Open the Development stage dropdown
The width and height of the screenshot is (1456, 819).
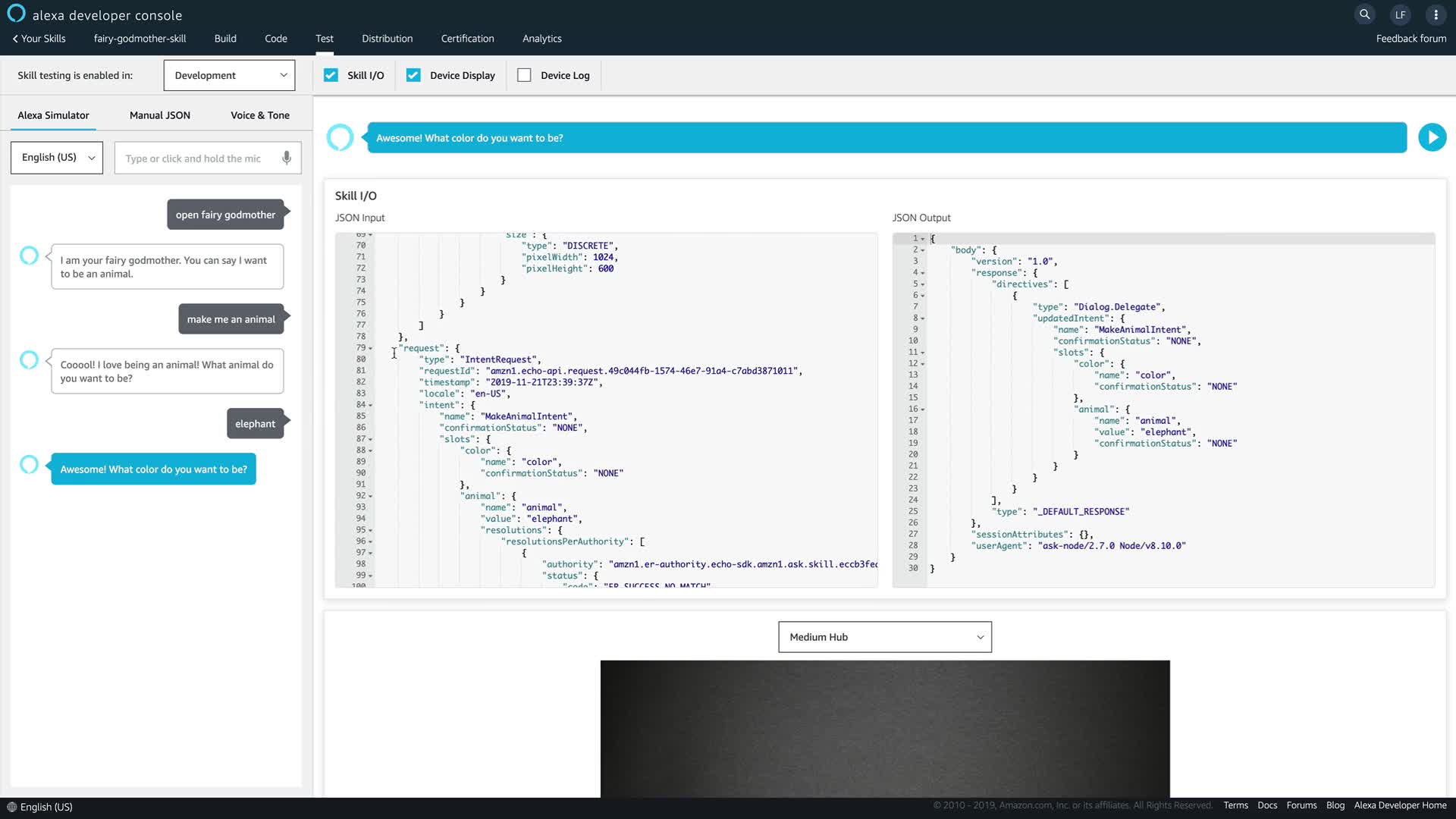point(229,75)
